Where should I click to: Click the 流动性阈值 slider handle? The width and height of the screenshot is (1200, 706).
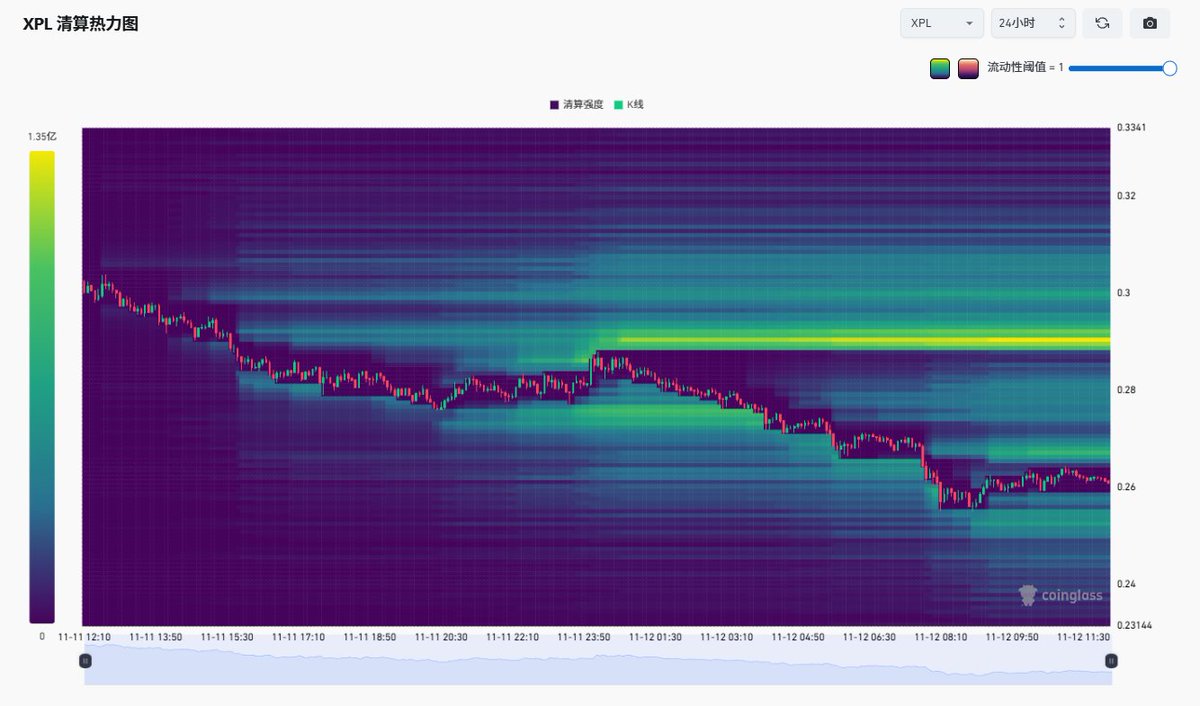1169,68
